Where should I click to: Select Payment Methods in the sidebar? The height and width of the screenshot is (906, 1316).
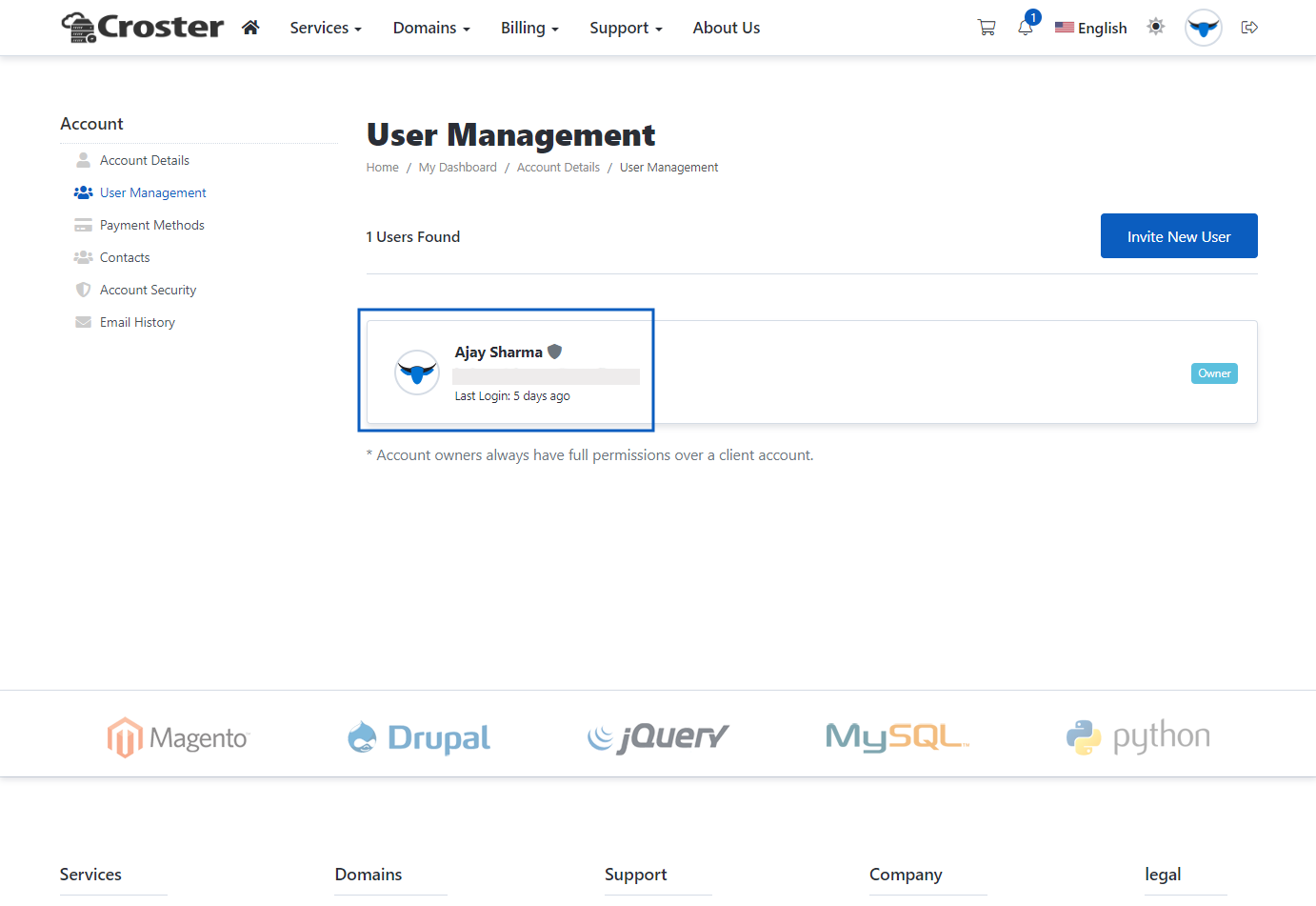click(152, 225)
